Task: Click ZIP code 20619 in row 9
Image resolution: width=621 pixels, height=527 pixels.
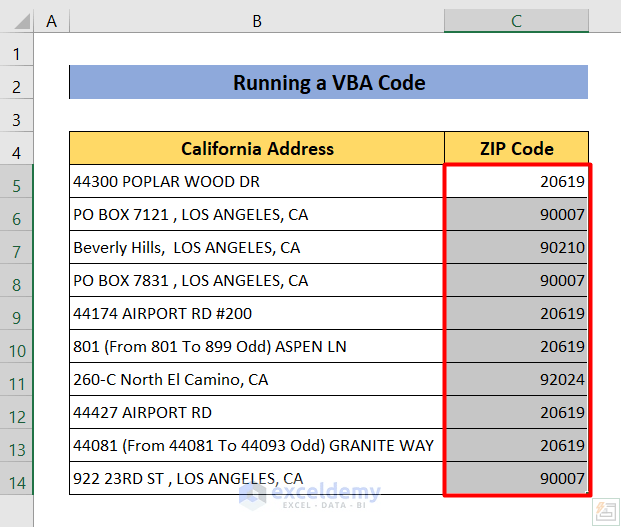Action: (x=516, y=313)
